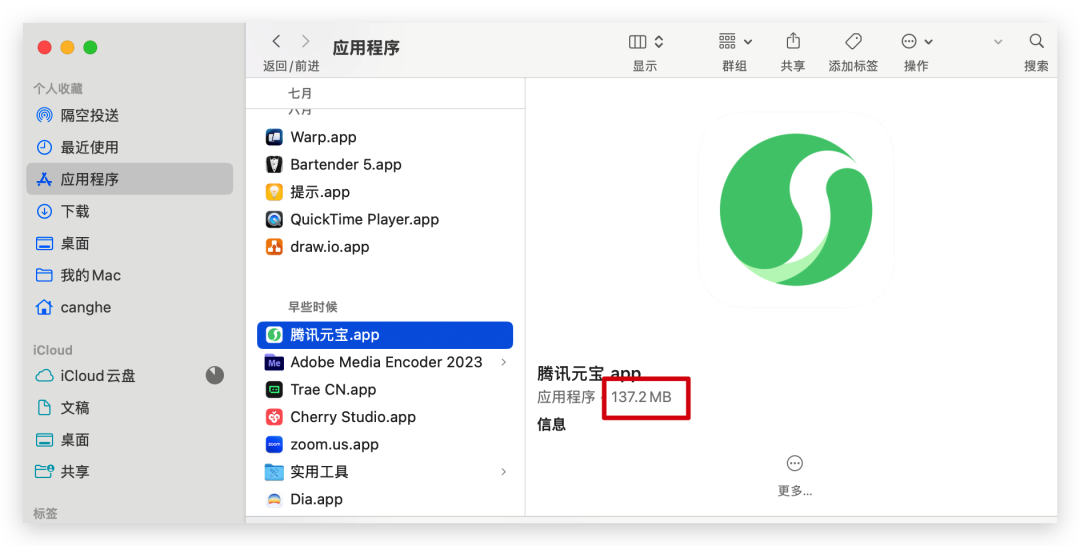
Task: Click the Dia app icon
Action: pyautogui.click(x=274, y=499)
